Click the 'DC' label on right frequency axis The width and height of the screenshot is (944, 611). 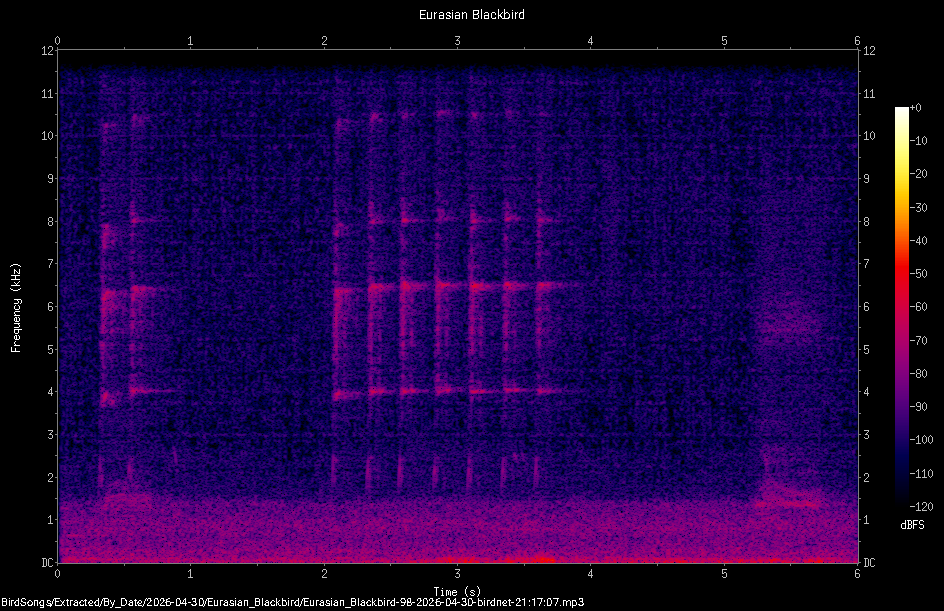(x=869, y=563)
